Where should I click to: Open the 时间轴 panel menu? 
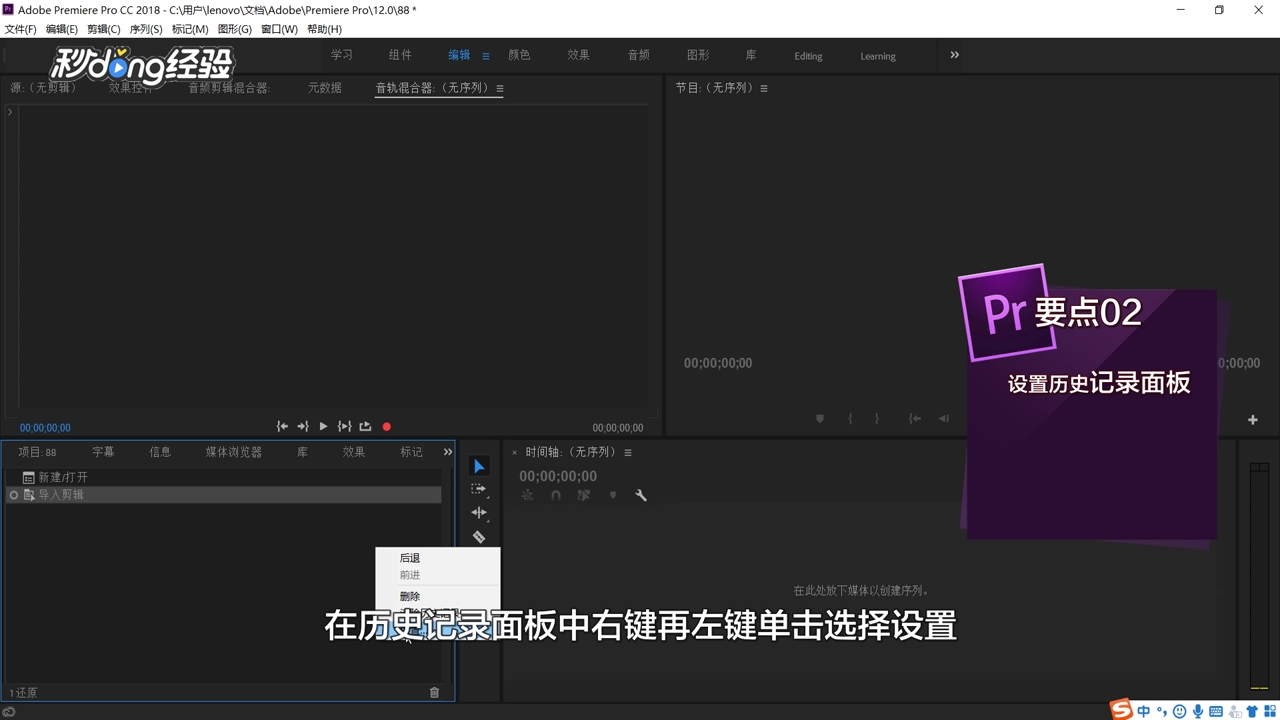click(628, 453)
